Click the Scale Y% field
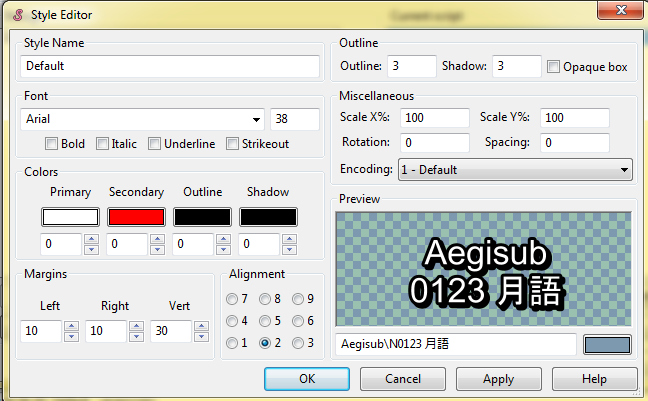The width and height of the screenshot is (648, 401). pyautogui.click(x=575, y=118)
